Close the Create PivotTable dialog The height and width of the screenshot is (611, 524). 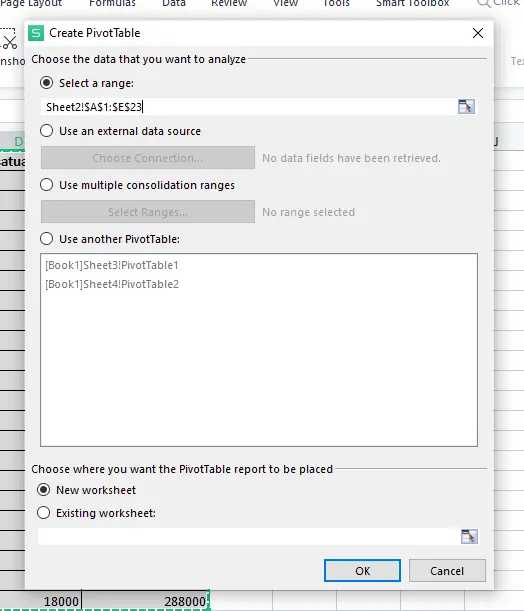(478, 33)
